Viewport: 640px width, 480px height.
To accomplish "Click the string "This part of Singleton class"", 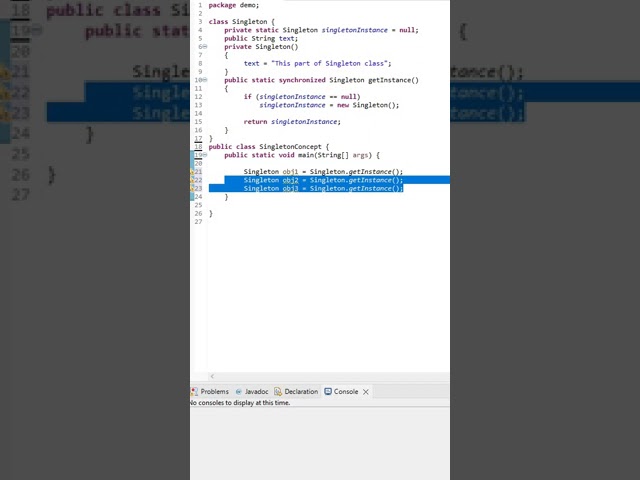I will (329, 63).
